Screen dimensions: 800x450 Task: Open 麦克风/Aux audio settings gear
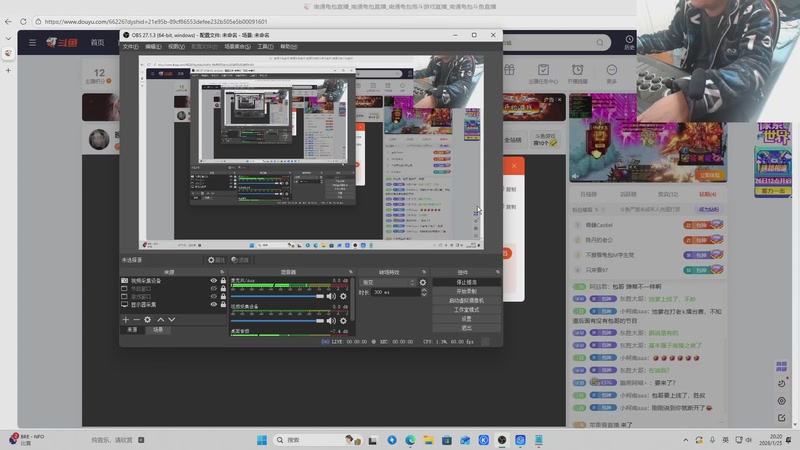[x=343, y=296]
